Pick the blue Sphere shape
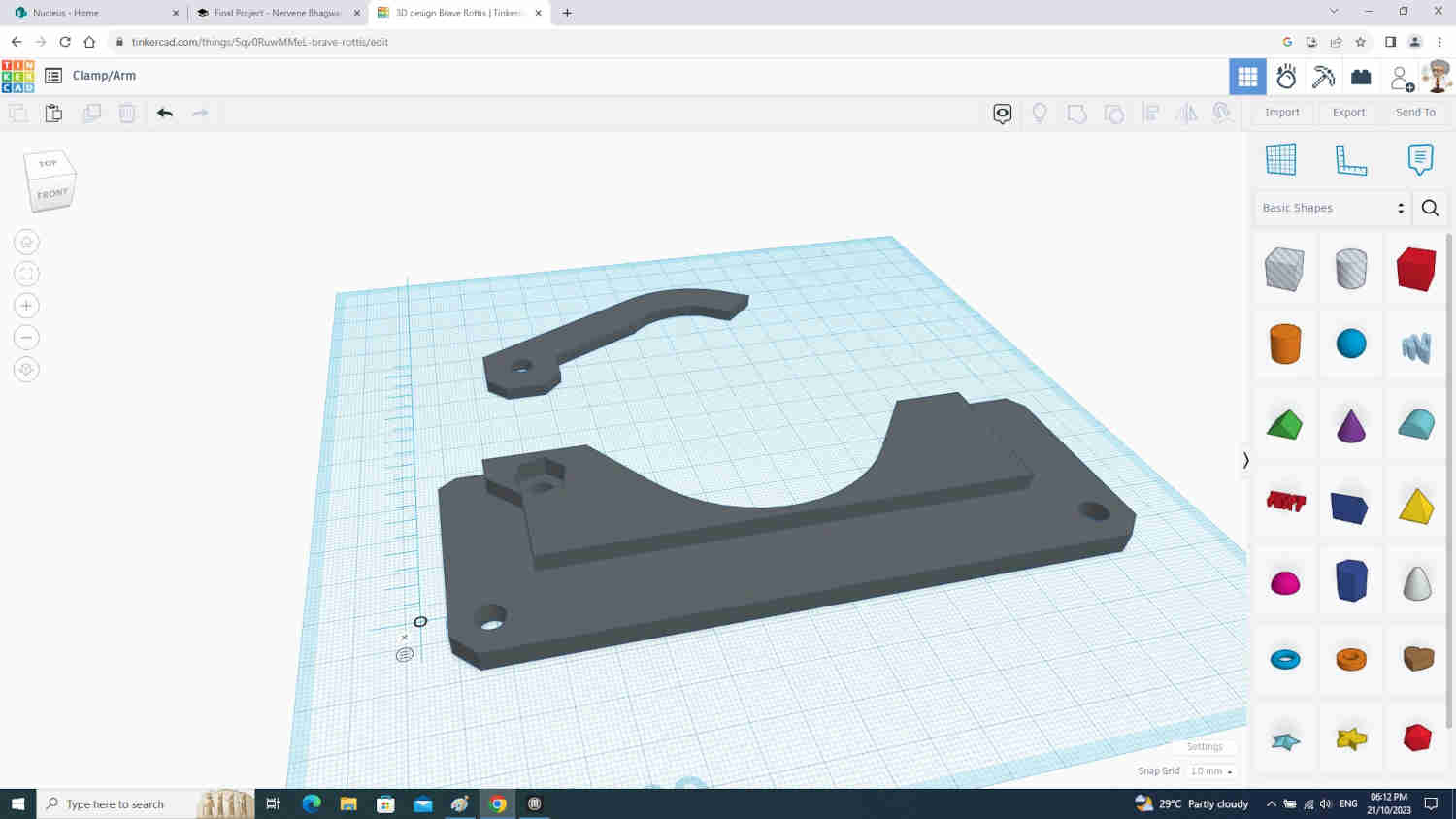1456x819 pixels. (x=1350, y=344)
